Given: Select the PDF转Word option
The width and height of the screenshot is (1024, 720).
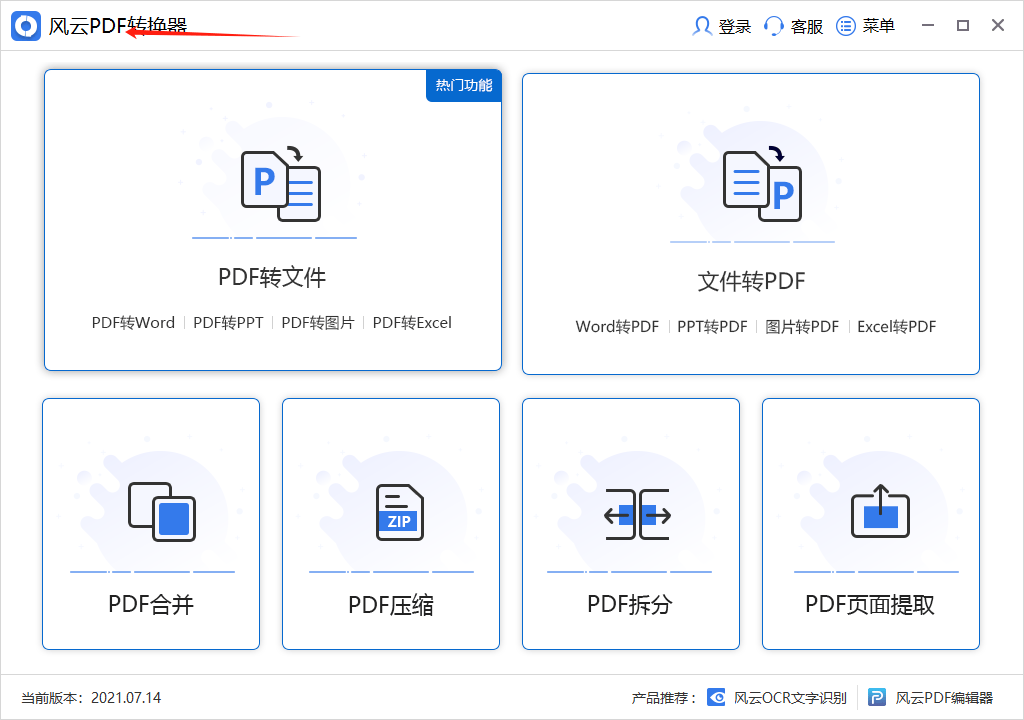Looking at the screenshot, I should tap(133, 322).
